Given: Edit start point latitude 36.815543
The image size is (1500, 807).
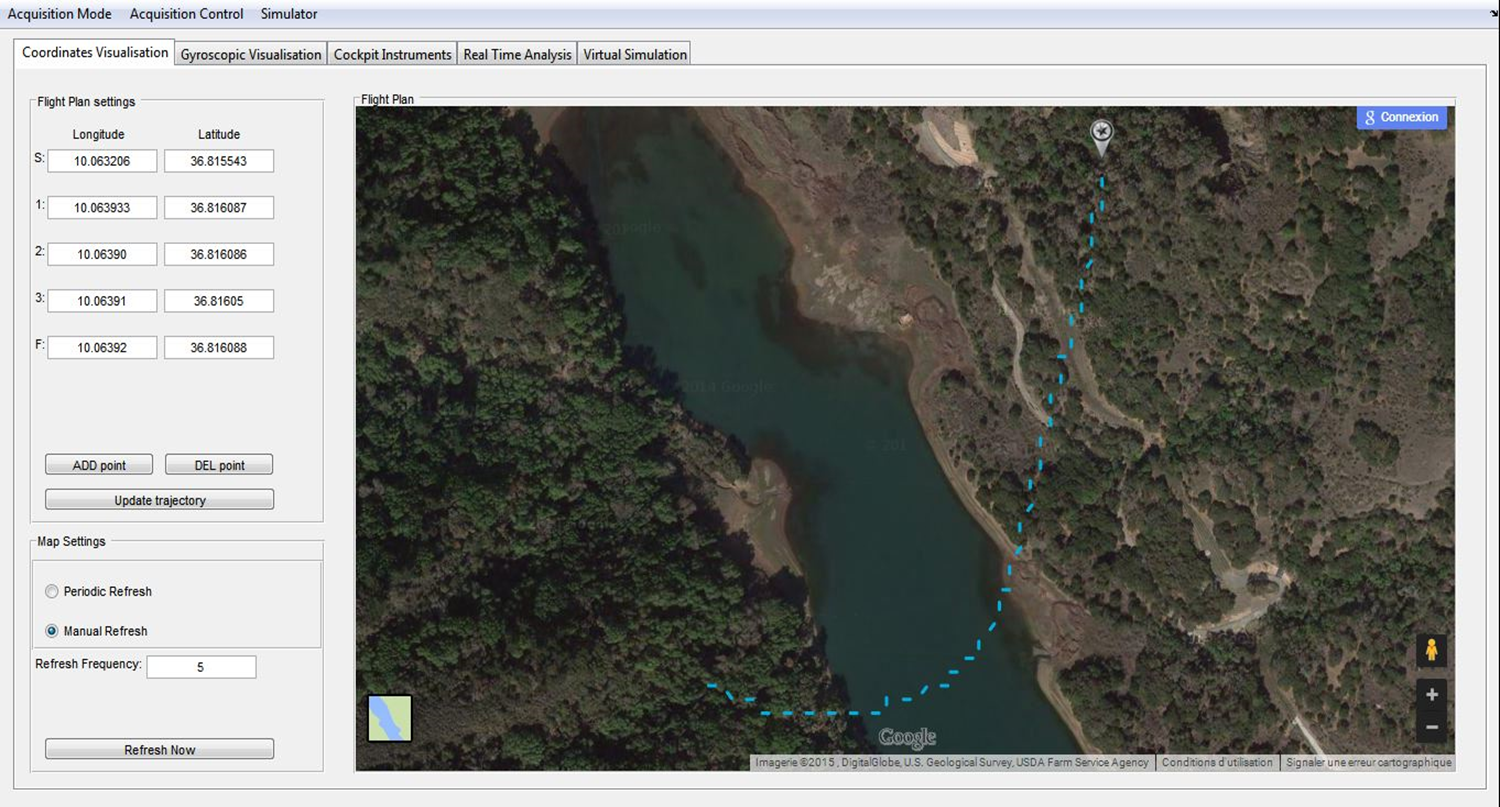Looking at the screenshot, I should 219,161.
